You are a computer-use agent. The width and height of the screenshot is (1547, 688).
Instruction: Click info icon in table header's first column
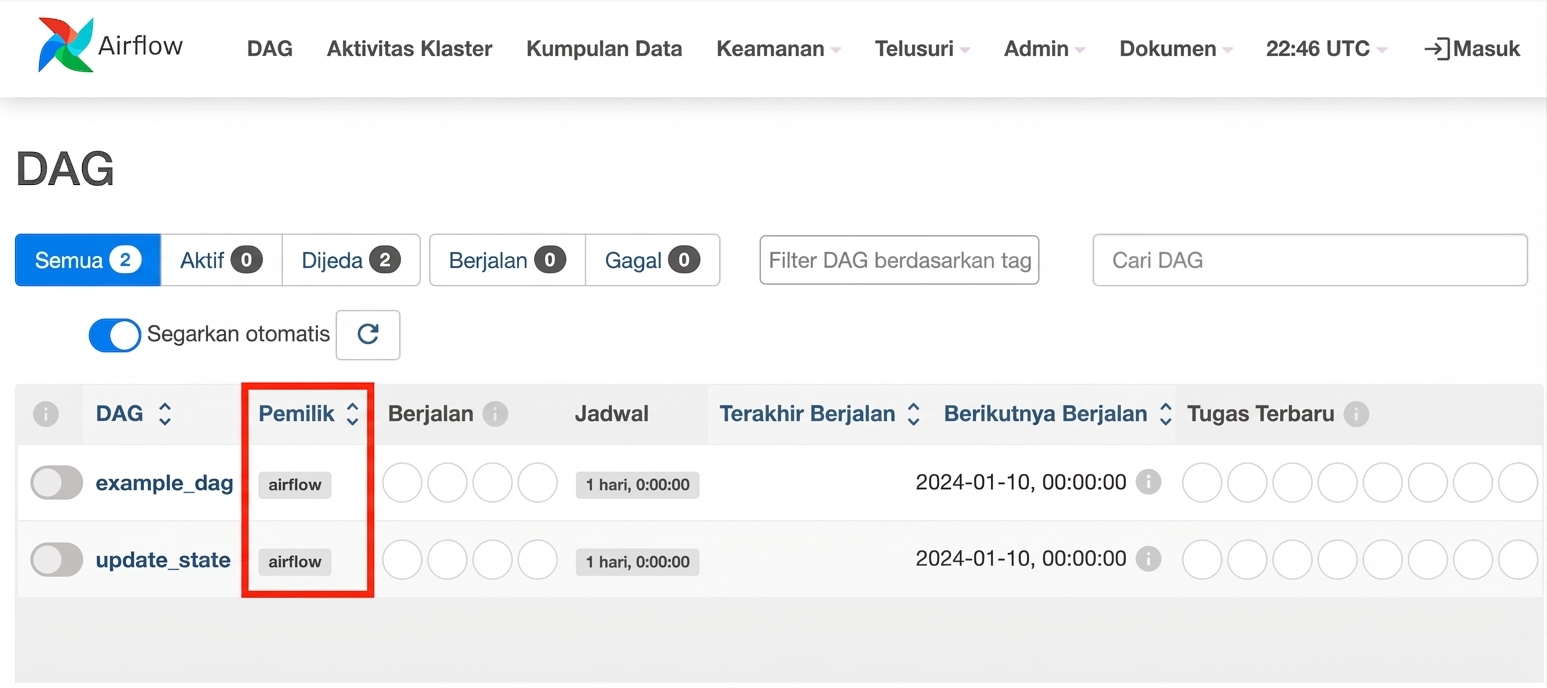click(46, 414)
